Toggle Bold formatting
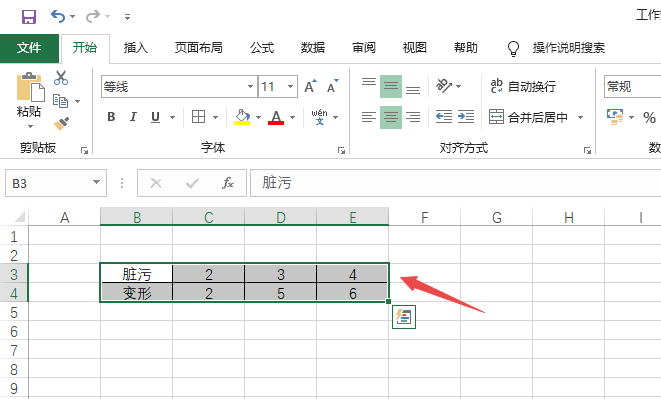 [x=111, y=117]
